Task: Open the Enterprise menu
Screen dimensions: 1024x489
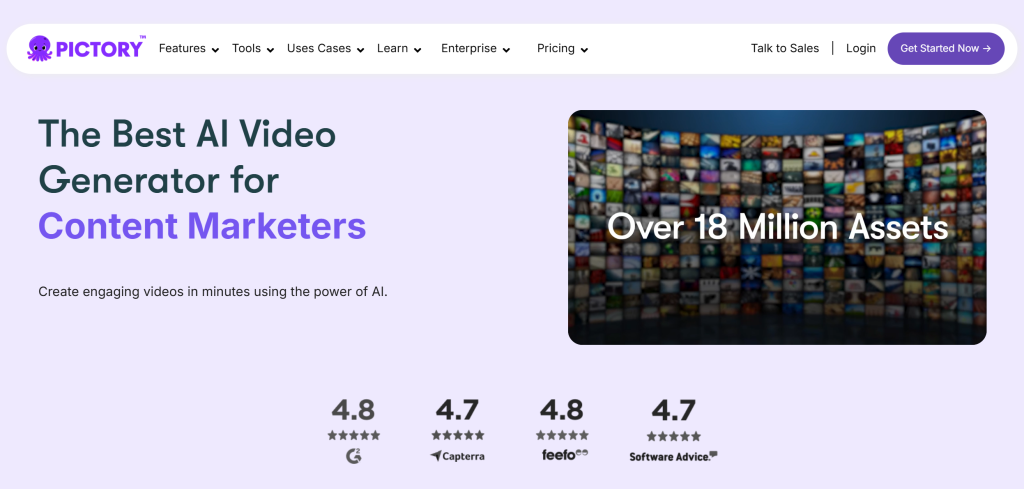Action: [x=469, y=48]
